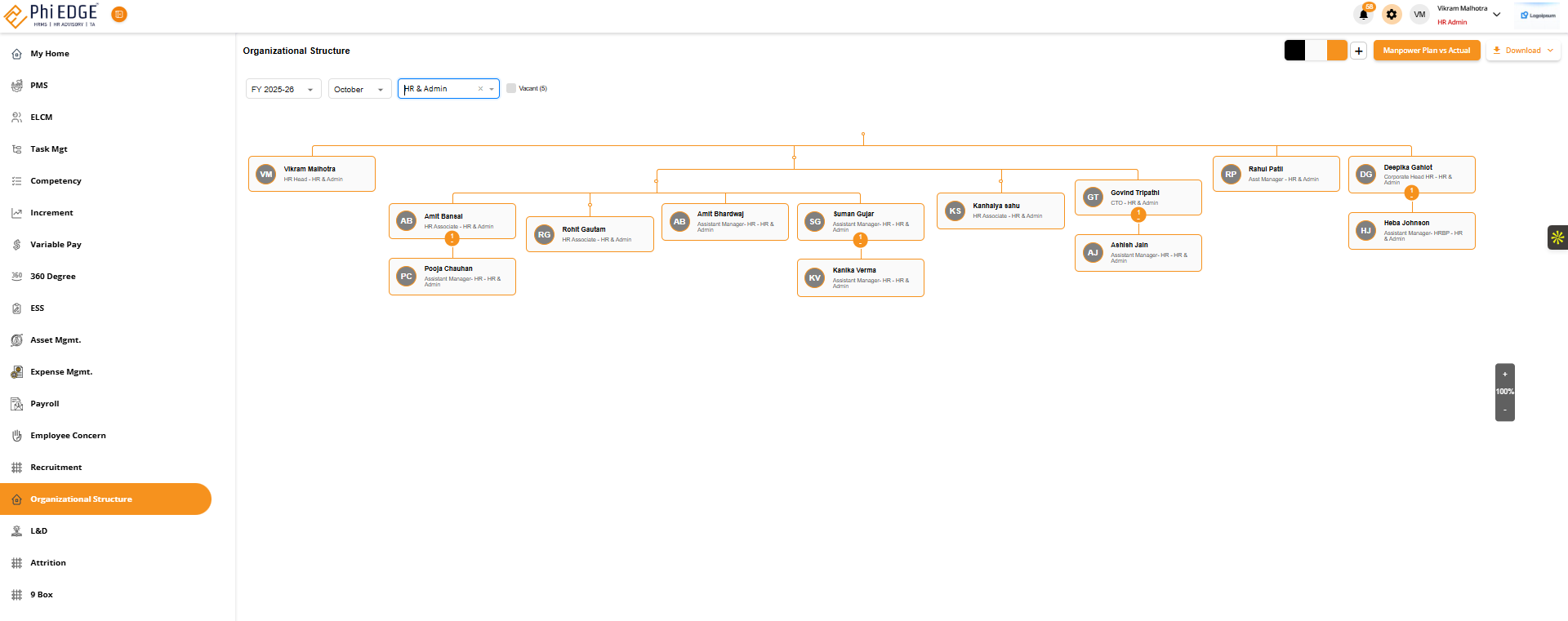
Task: Expand the FY 2025-26 year dropdown
Action: pyautogui.click(x=283, y=89)
